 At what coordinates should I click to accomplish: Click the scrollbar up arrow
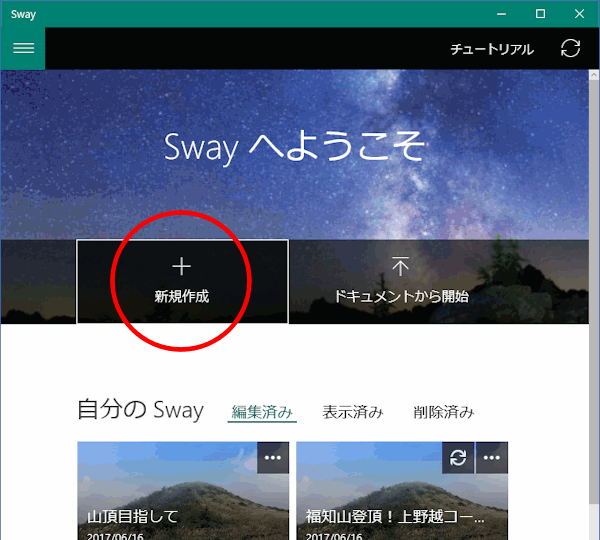click(x=594, y=75)
